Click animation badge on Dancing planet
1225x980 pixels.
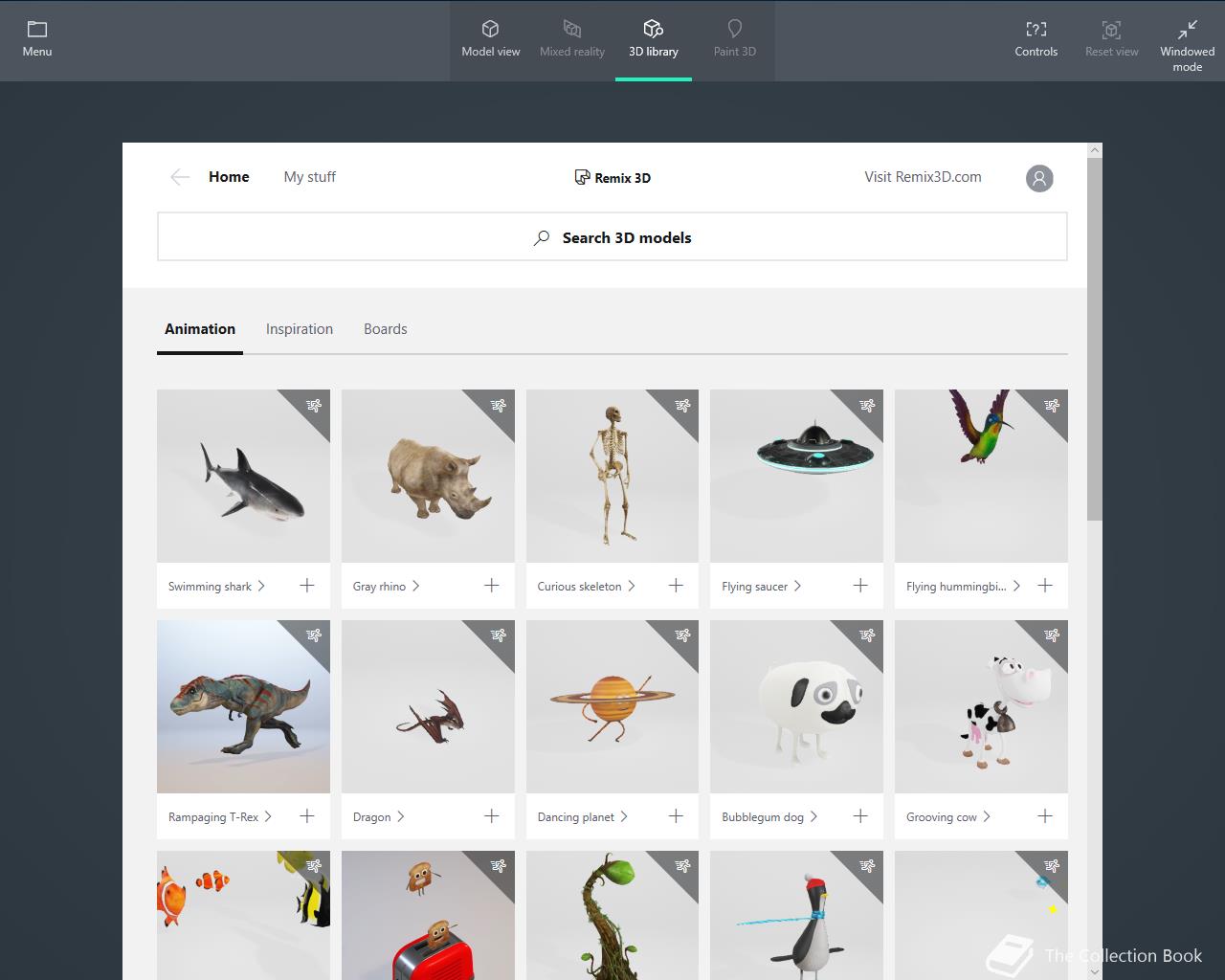click(x=682, y=635)
